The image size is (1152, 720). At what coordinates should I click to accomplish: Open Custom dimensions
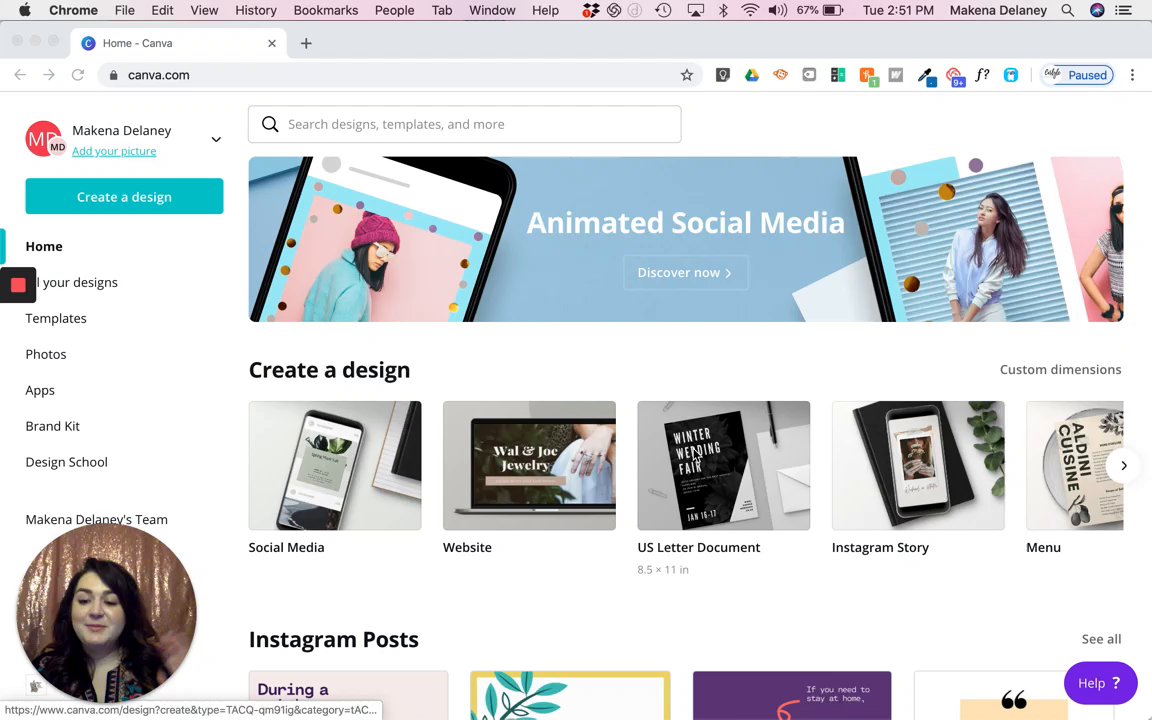[1060, 370]
